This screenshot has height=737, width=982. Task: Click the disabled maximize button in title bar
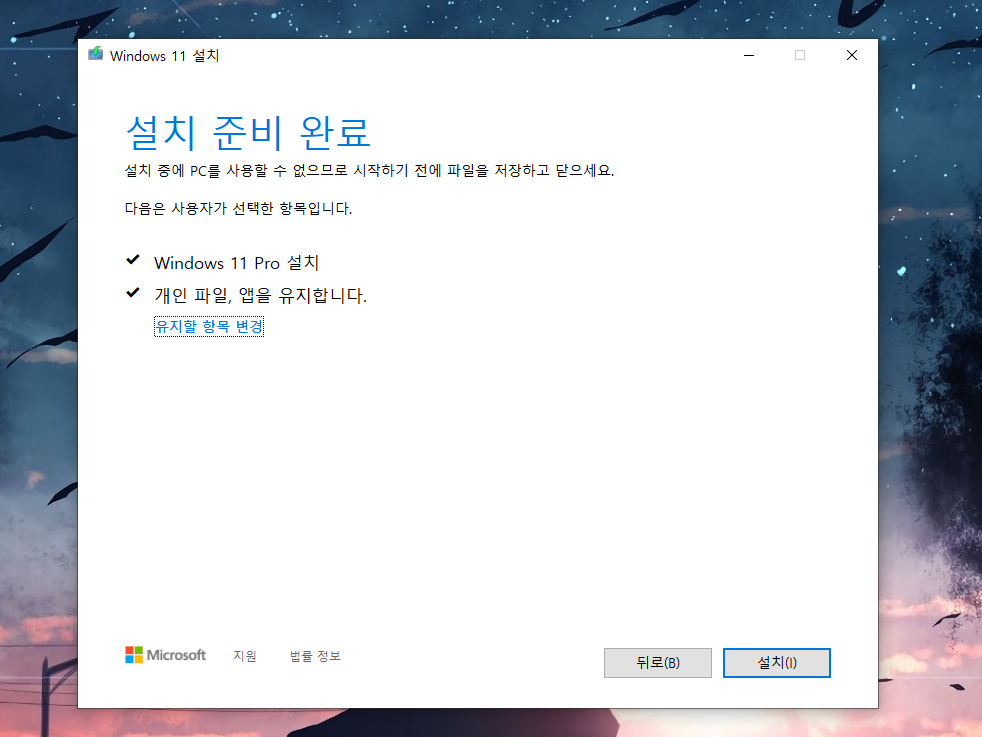(800, 55)
